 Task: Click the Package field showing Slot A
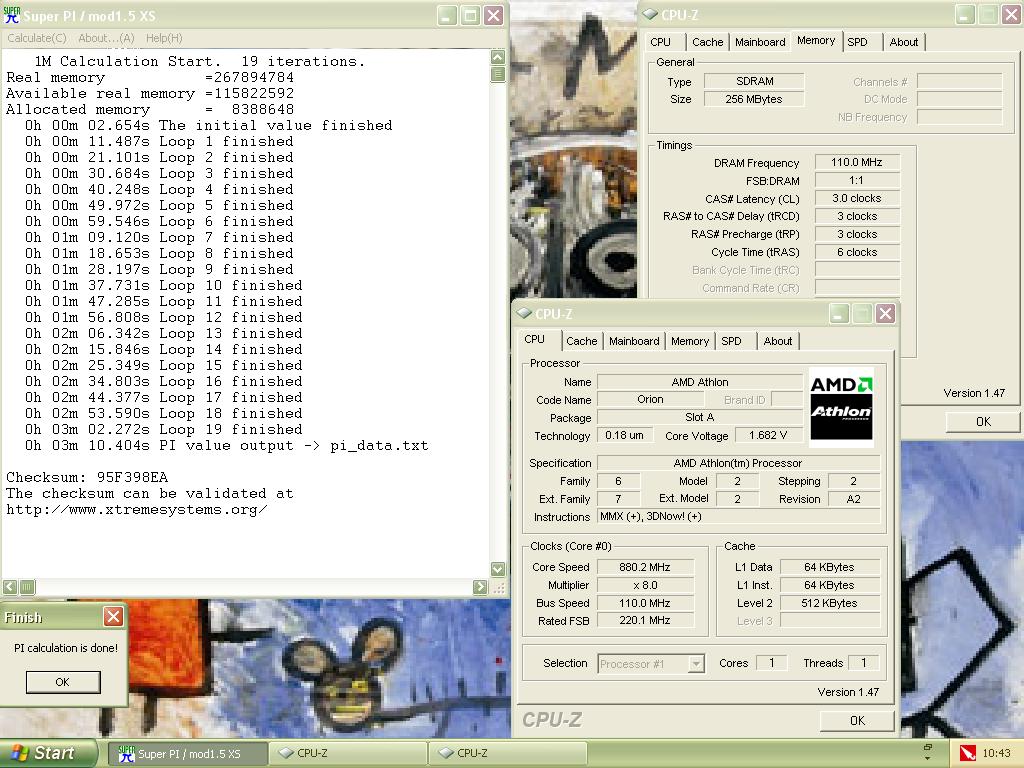click(x=699, y=417)
